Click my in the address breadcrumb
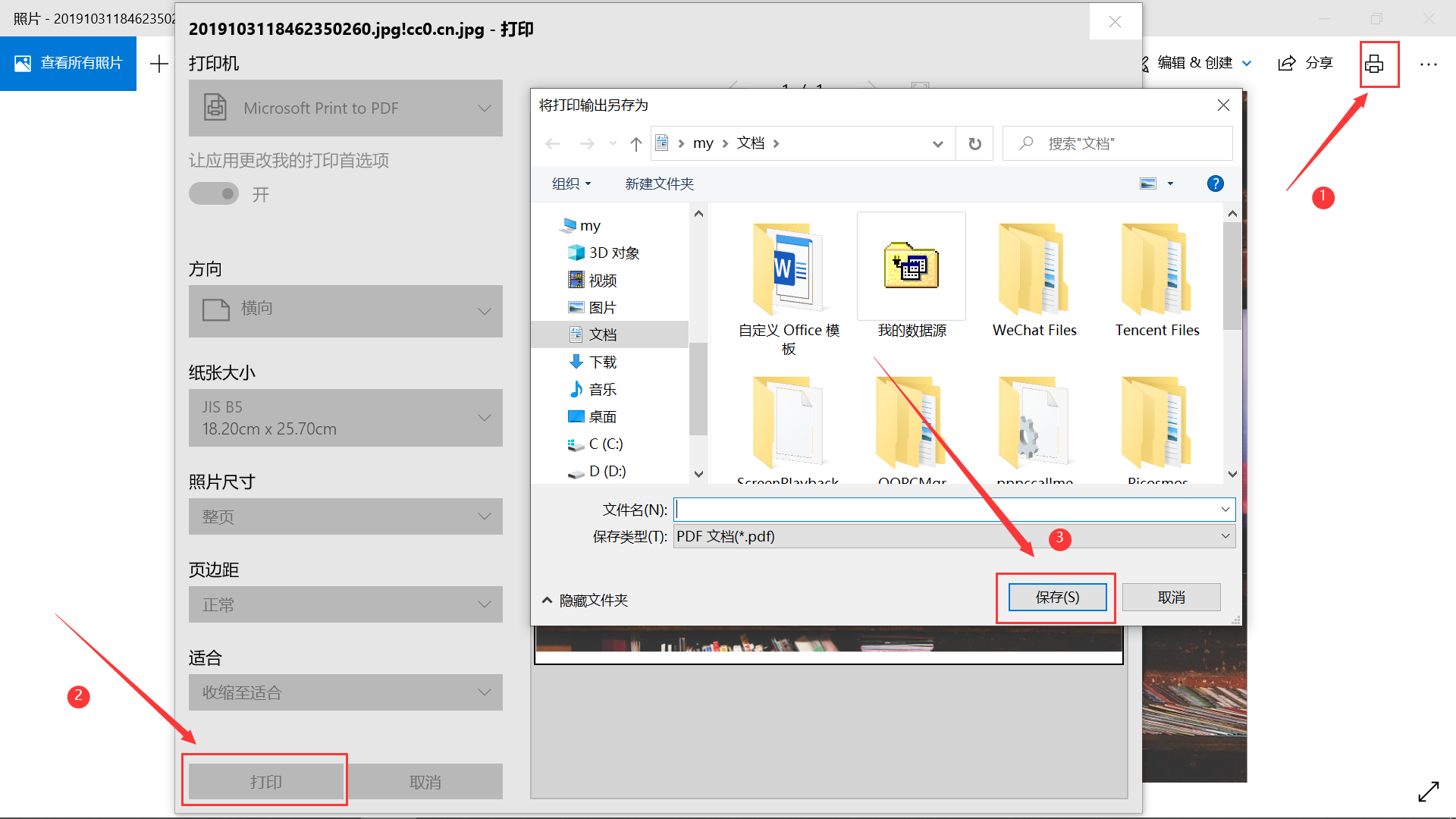 pyautogui.click(x=703, y=143)
